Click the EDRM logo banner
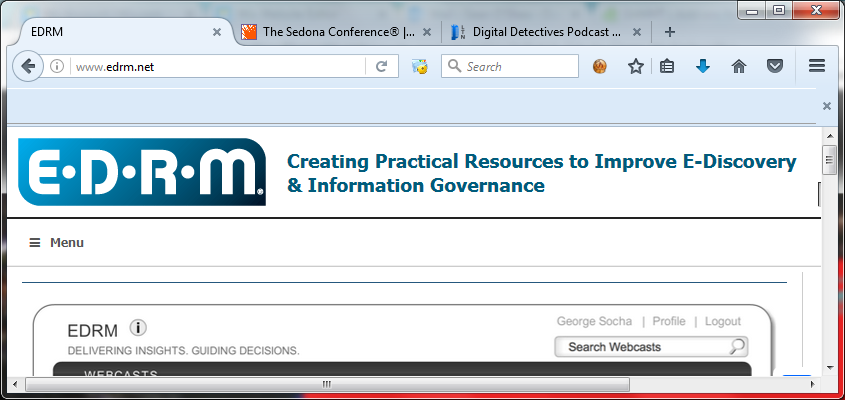845x400 pixels. [142, 172]
